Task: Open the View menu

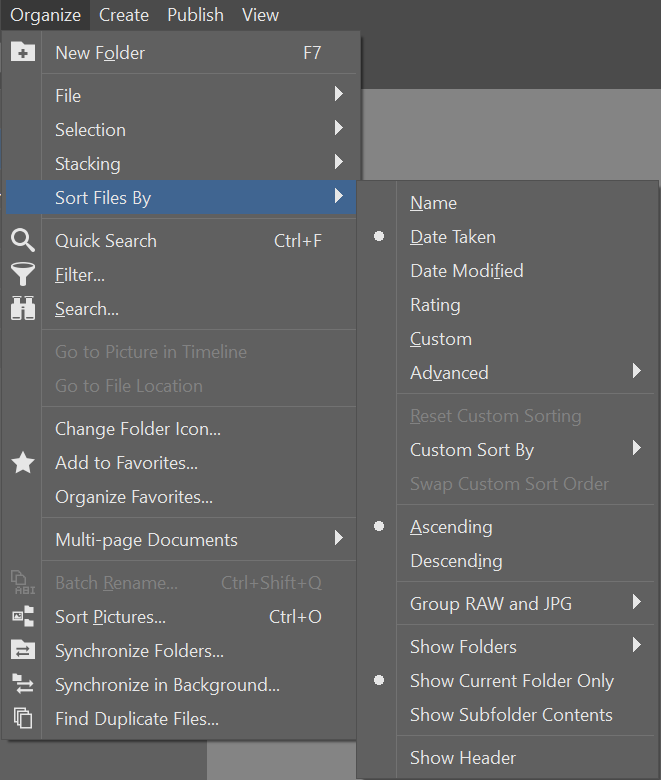Action: (x=260, y=15)
